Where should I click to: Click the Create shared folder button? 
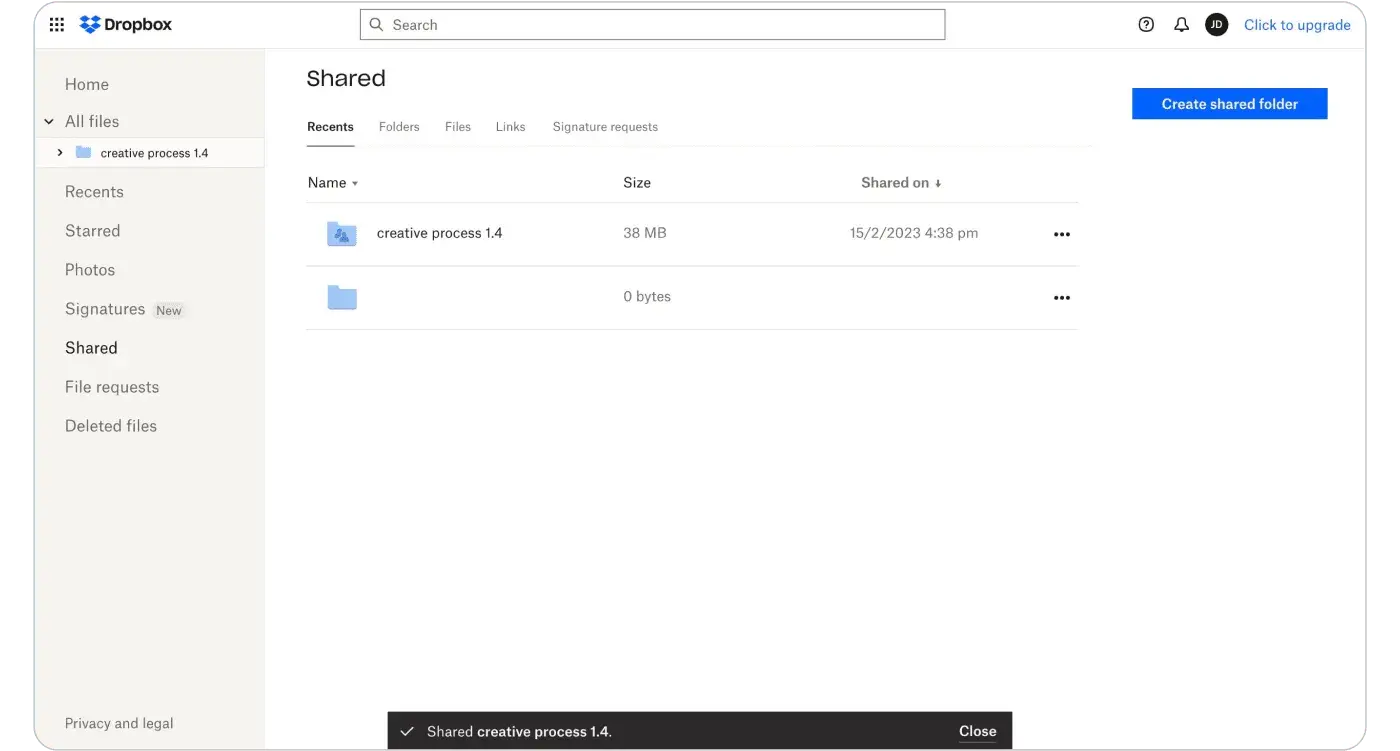(1229, 104)
